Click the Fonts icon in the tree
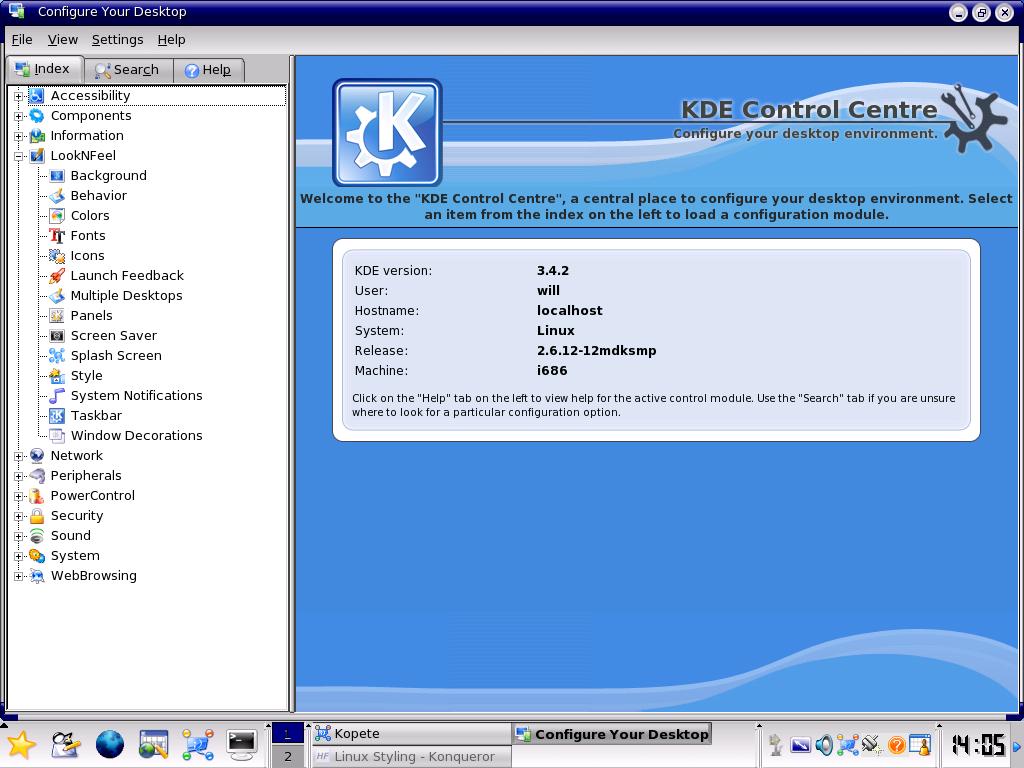Image resolution: width=1024 pixels, height=768 pixels. 57,236
